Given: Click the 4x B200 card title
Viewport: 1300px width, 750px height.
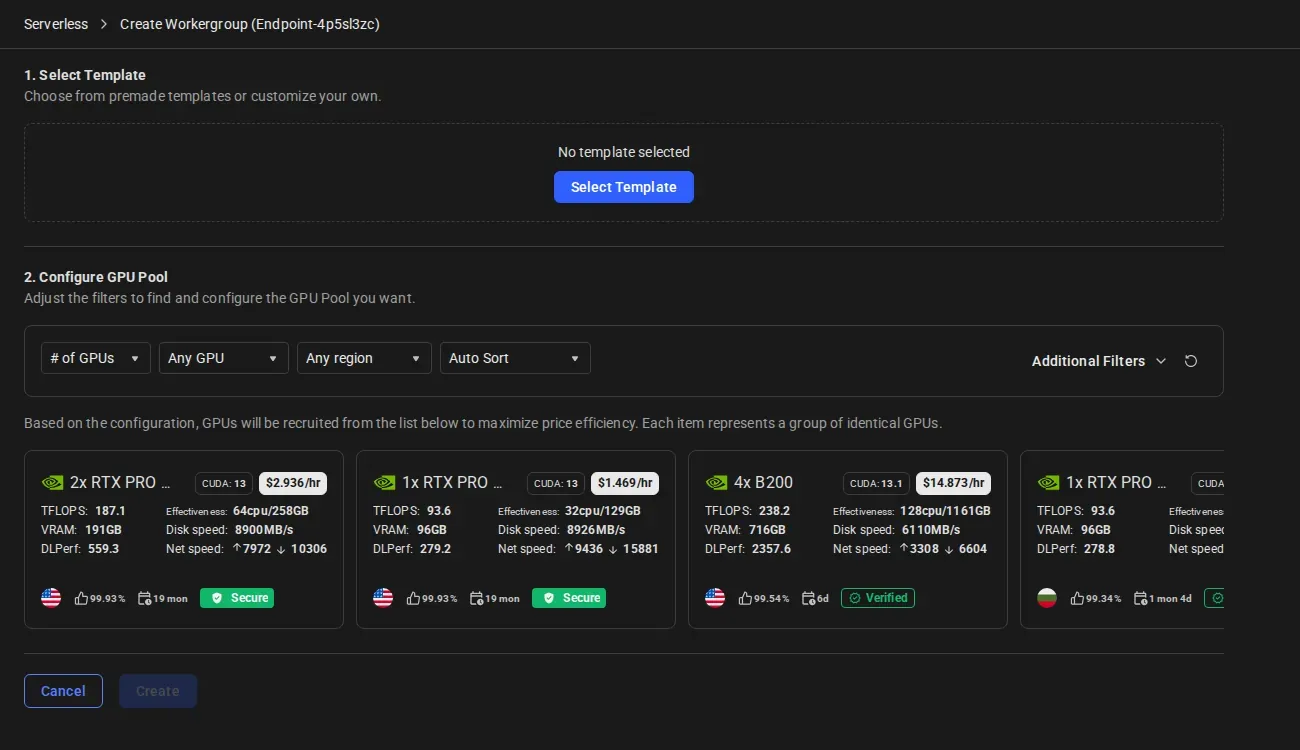Looking at the screenshot, I should (x=763, y=482).
